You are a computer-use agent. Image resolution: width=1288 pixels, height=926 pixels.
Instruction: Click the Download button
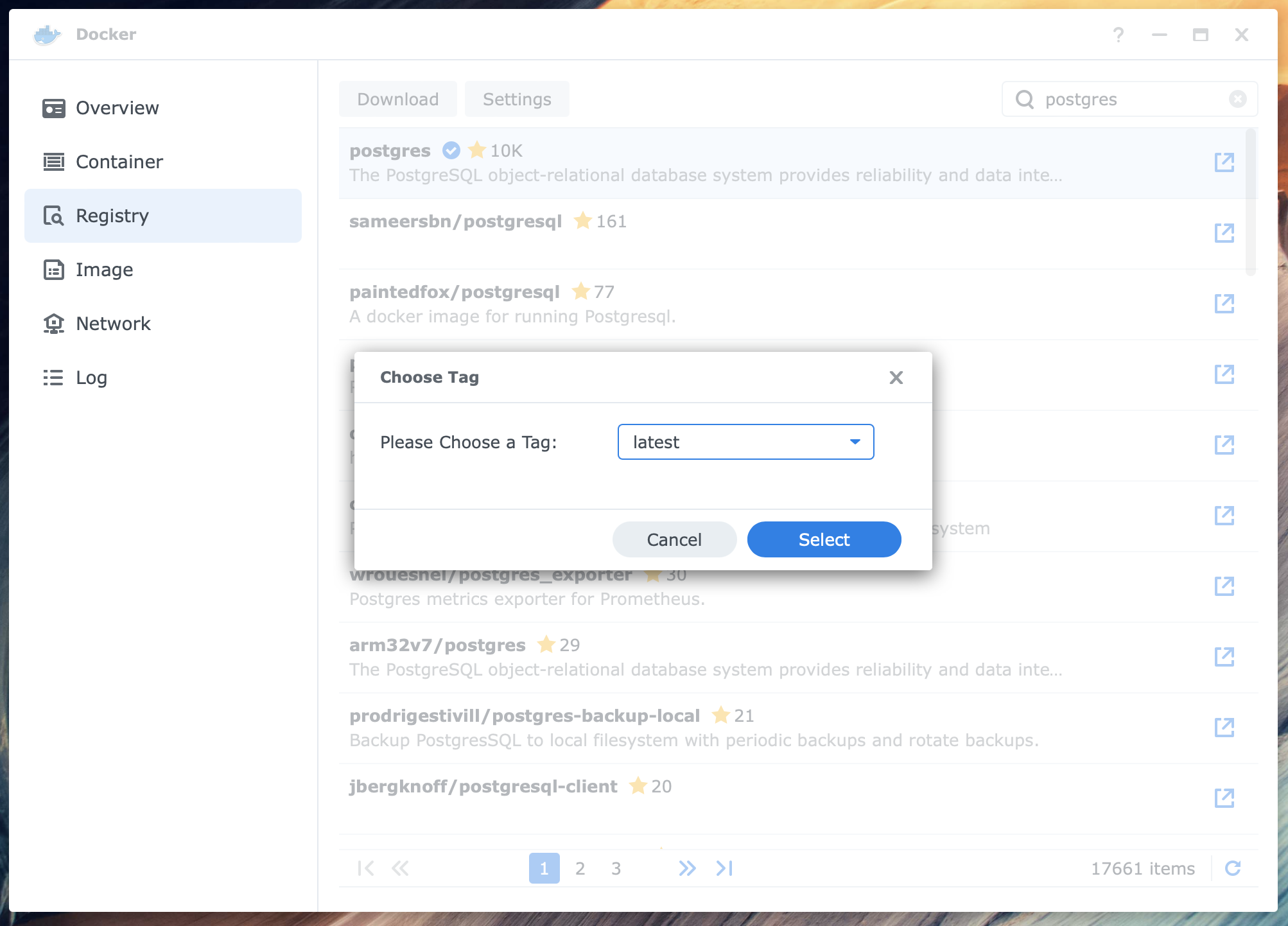pyautogui.click(x=398, y=99)
